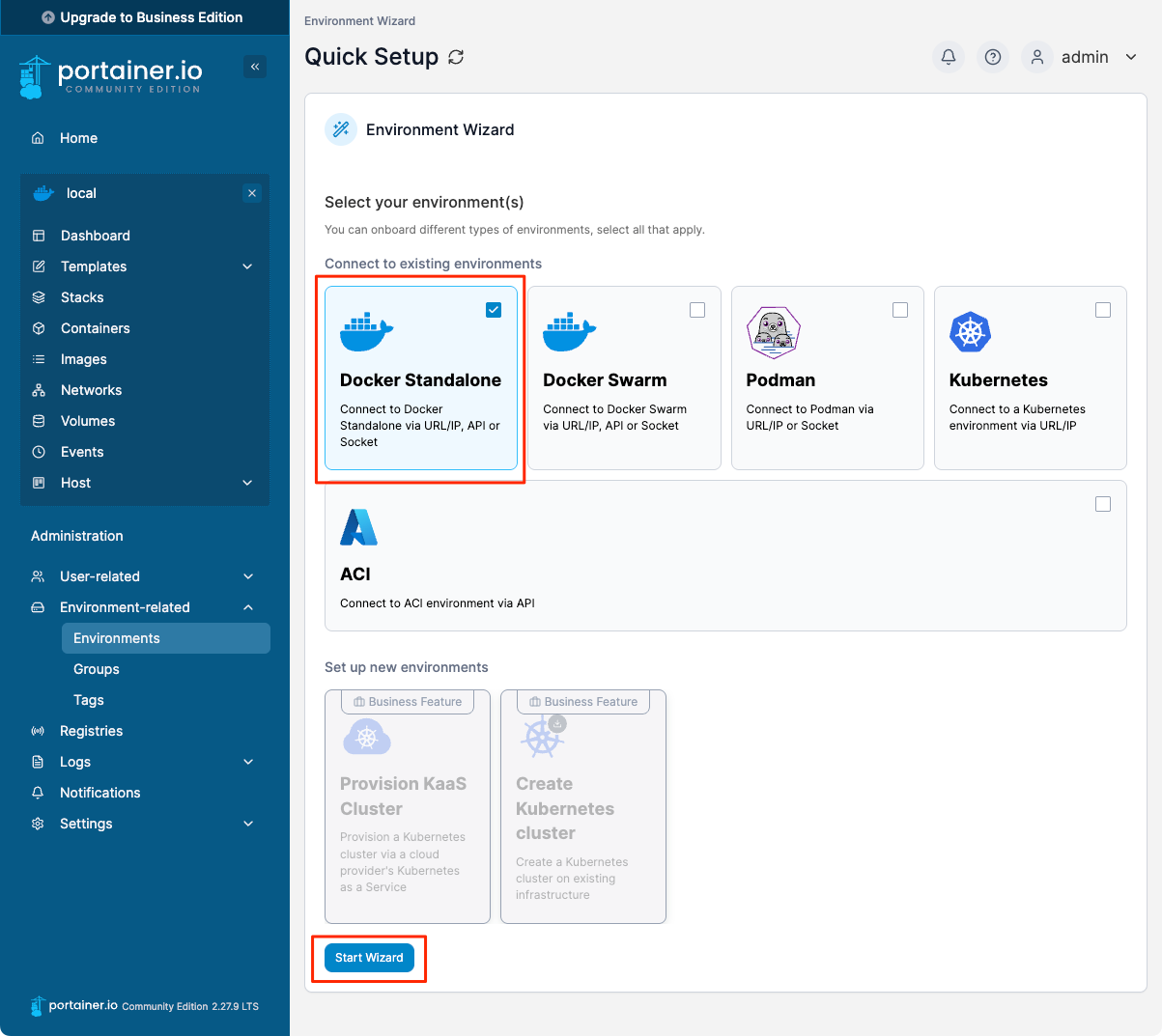This screenshot has width=1162, height=1036.
Task: Click the Logs file icon
Action: pyautogui.click(x=38, y=762)
